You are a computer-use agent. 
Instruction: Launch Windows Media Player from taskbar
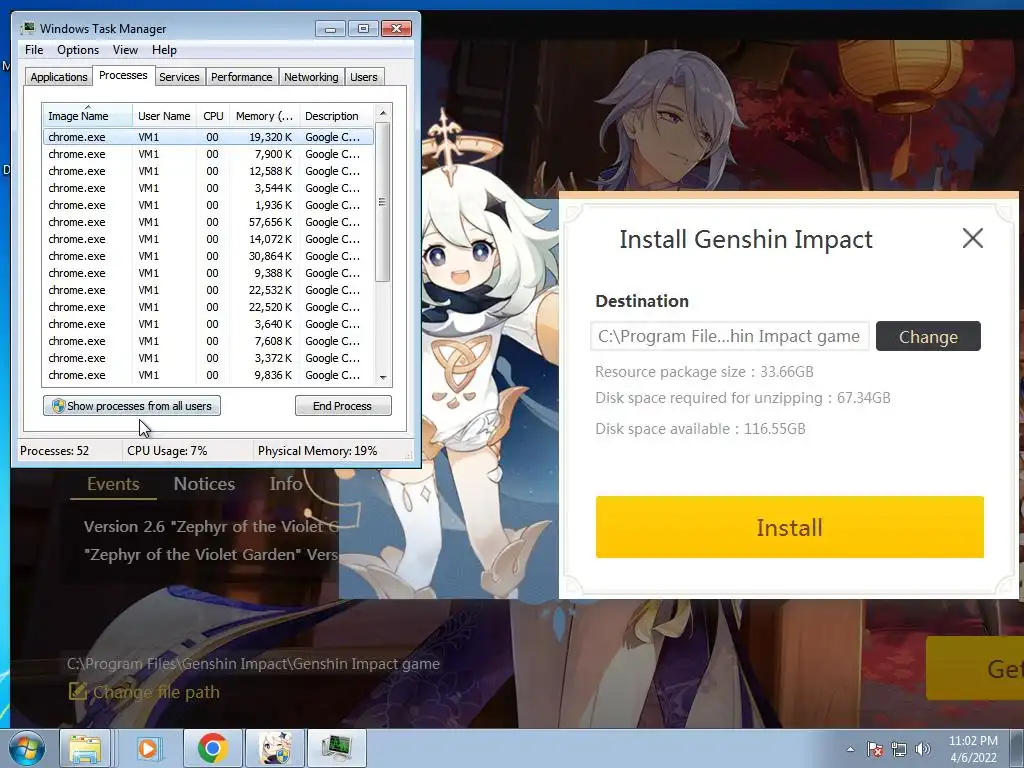click(x=148, y=749)
